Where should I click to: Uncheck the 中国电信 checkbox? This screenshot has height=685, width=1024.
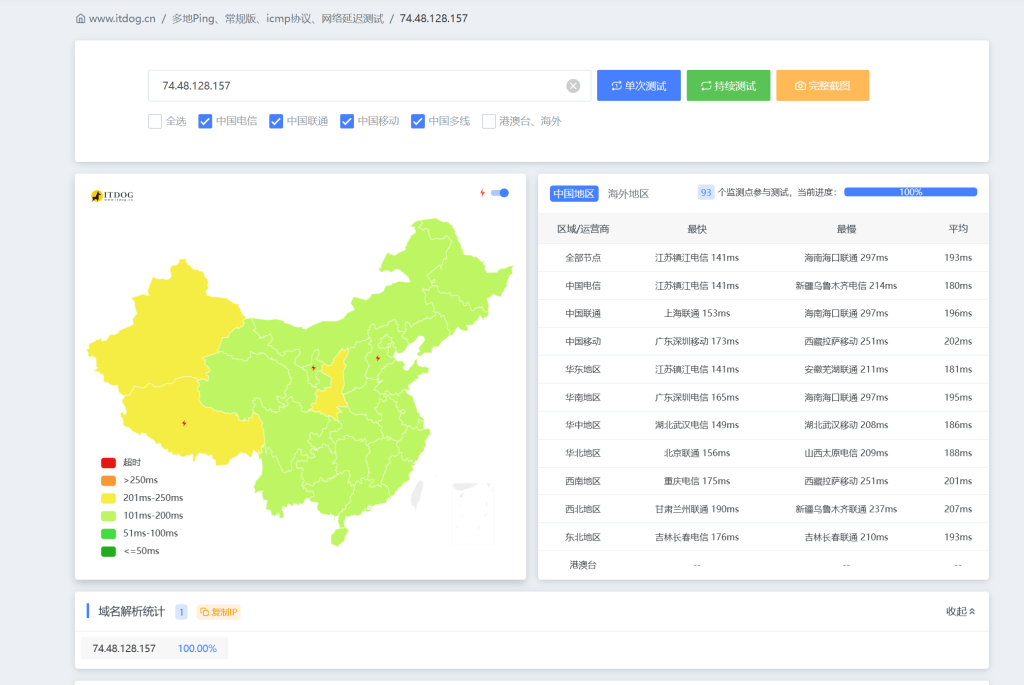pyautogui.click(x=205, y=121)
